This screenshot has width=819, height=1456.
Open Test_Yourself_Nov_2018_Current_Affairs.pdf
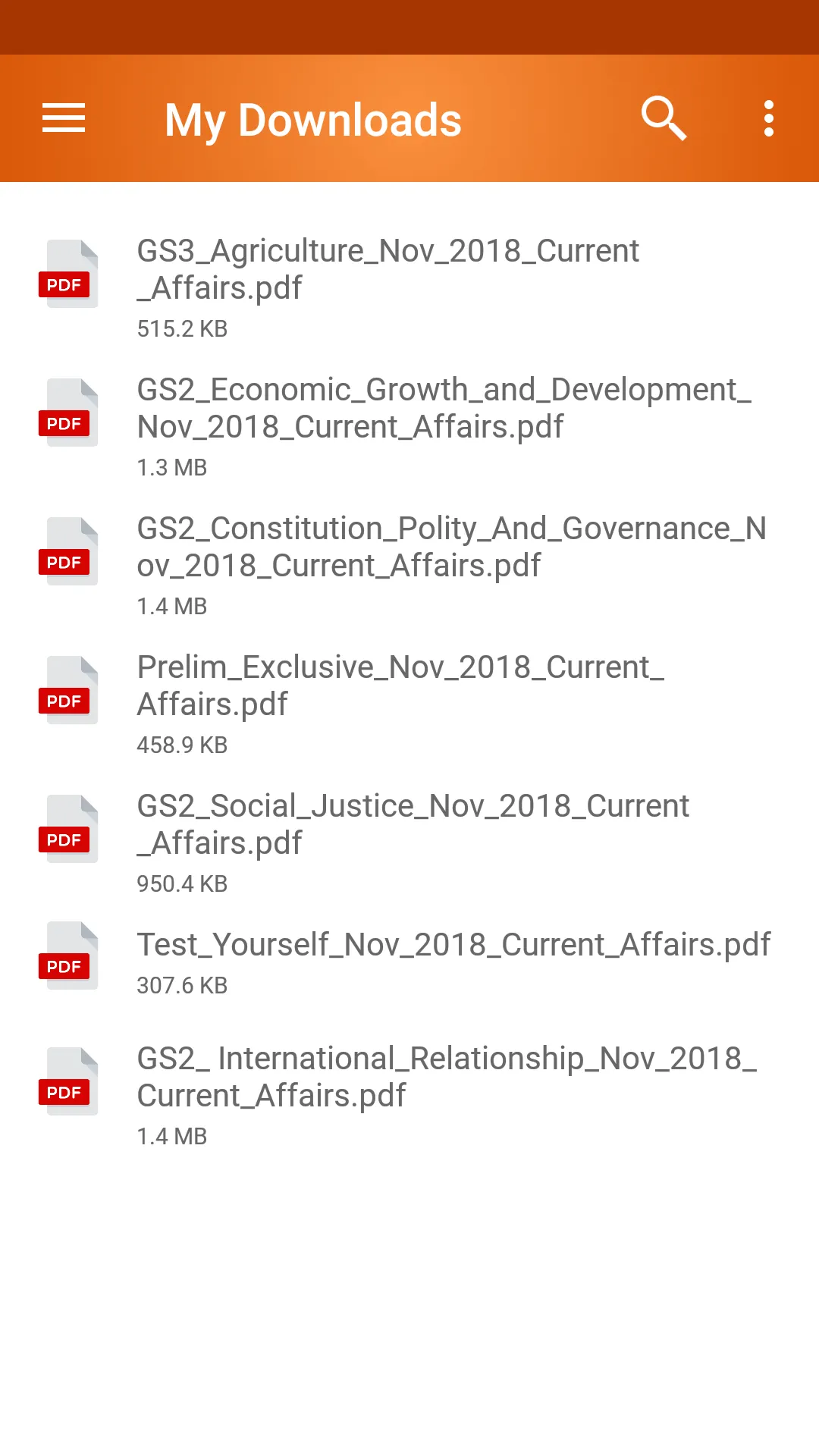click(x=453, y=945)
